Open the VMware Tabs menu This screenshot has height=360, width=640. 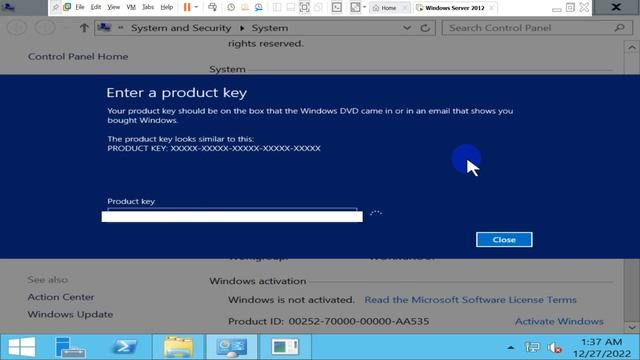click(148, 7)
